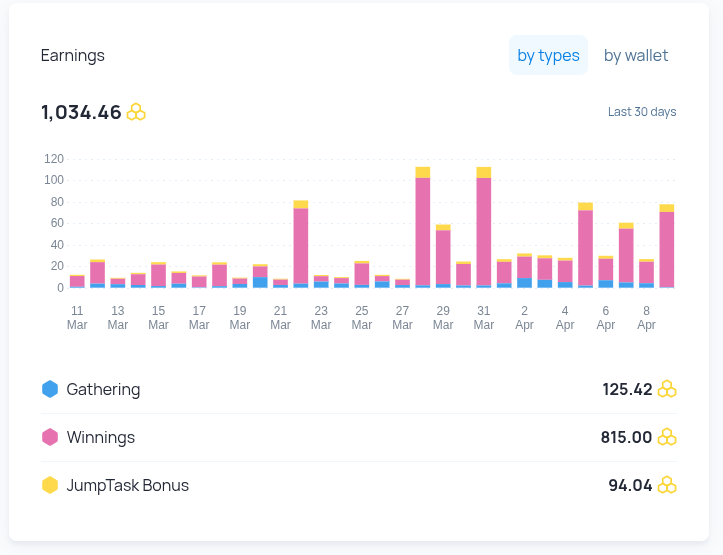Click the blue Gathering hexagon icon
This screenshot has width=723, height=555.
(50, 389)
